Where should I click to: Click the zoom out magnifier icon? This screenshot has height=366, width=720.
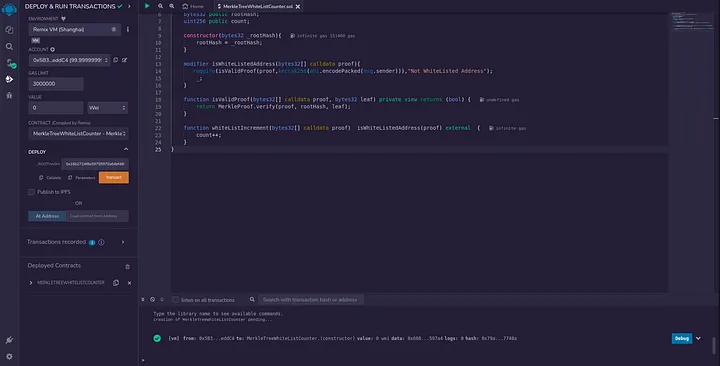pos(160,6)
